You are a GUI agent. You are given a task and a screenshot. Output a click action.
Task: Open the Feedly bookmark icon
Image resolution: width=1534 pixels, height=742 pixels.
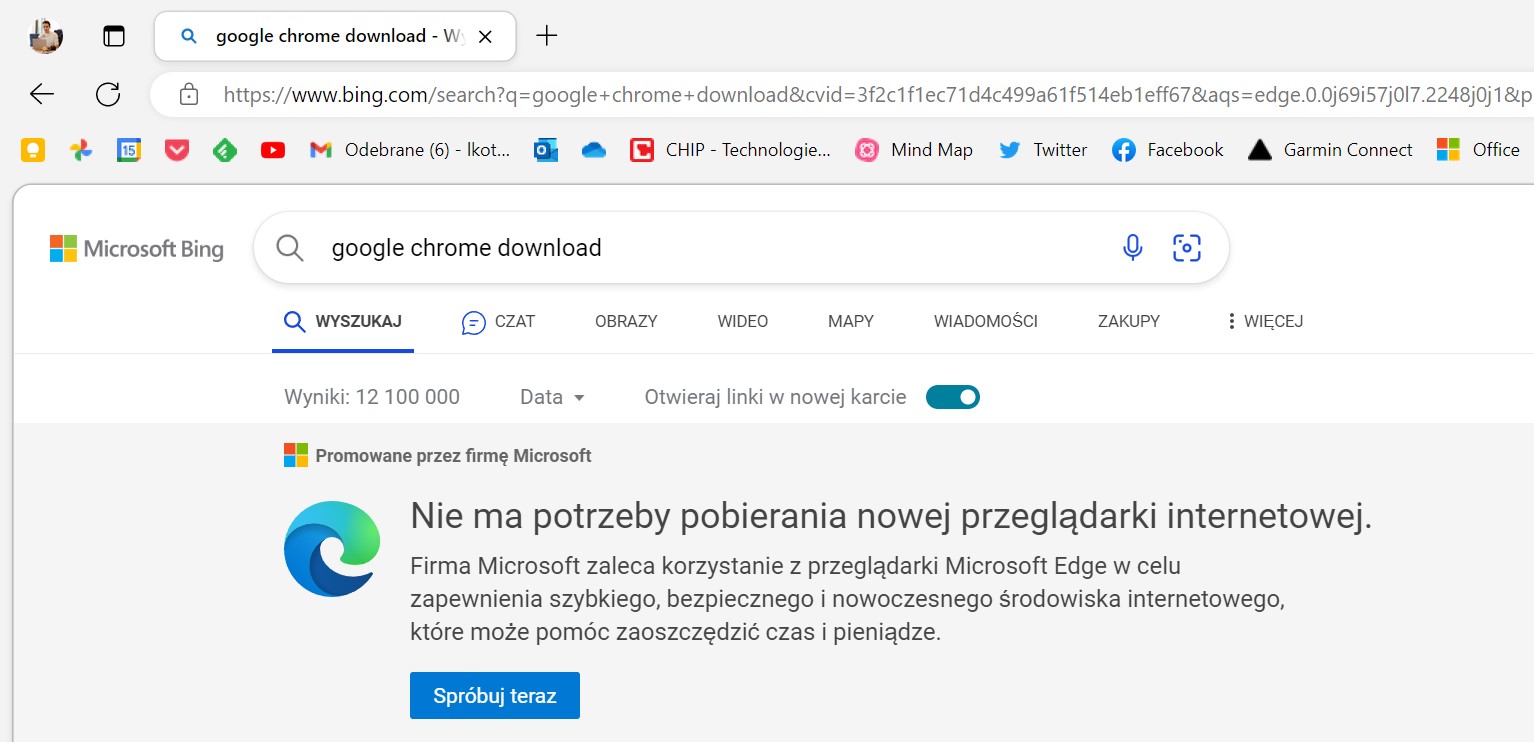225,150
